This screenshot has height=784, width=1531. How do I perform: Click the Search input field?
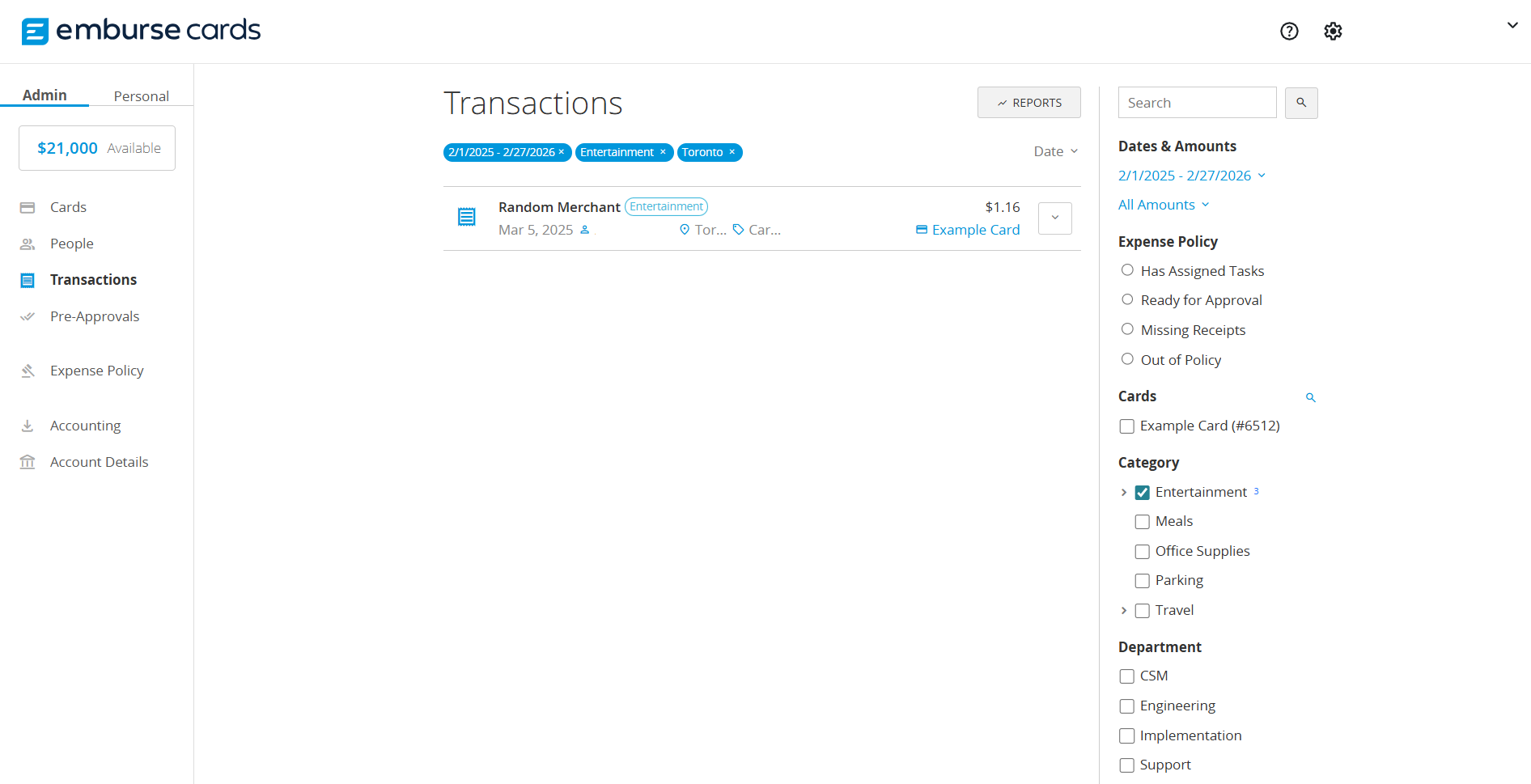[1196, 103]
